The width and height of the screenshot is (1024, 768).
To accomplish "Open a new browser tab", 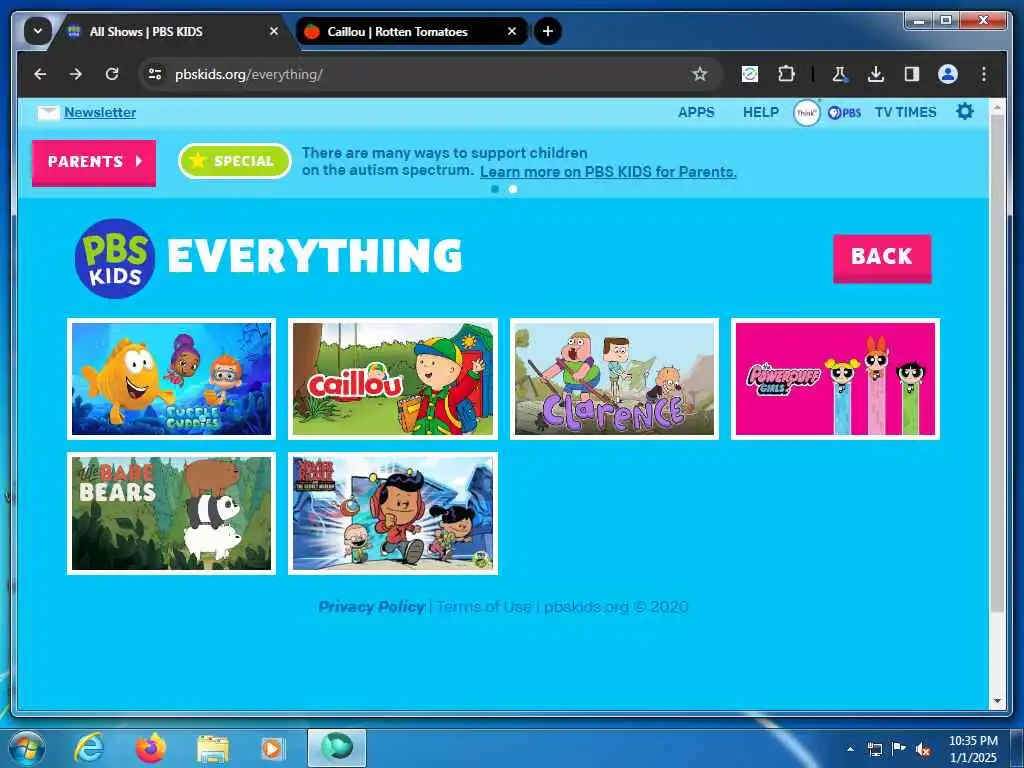I will pyautogui.click(x=548, y=31).
